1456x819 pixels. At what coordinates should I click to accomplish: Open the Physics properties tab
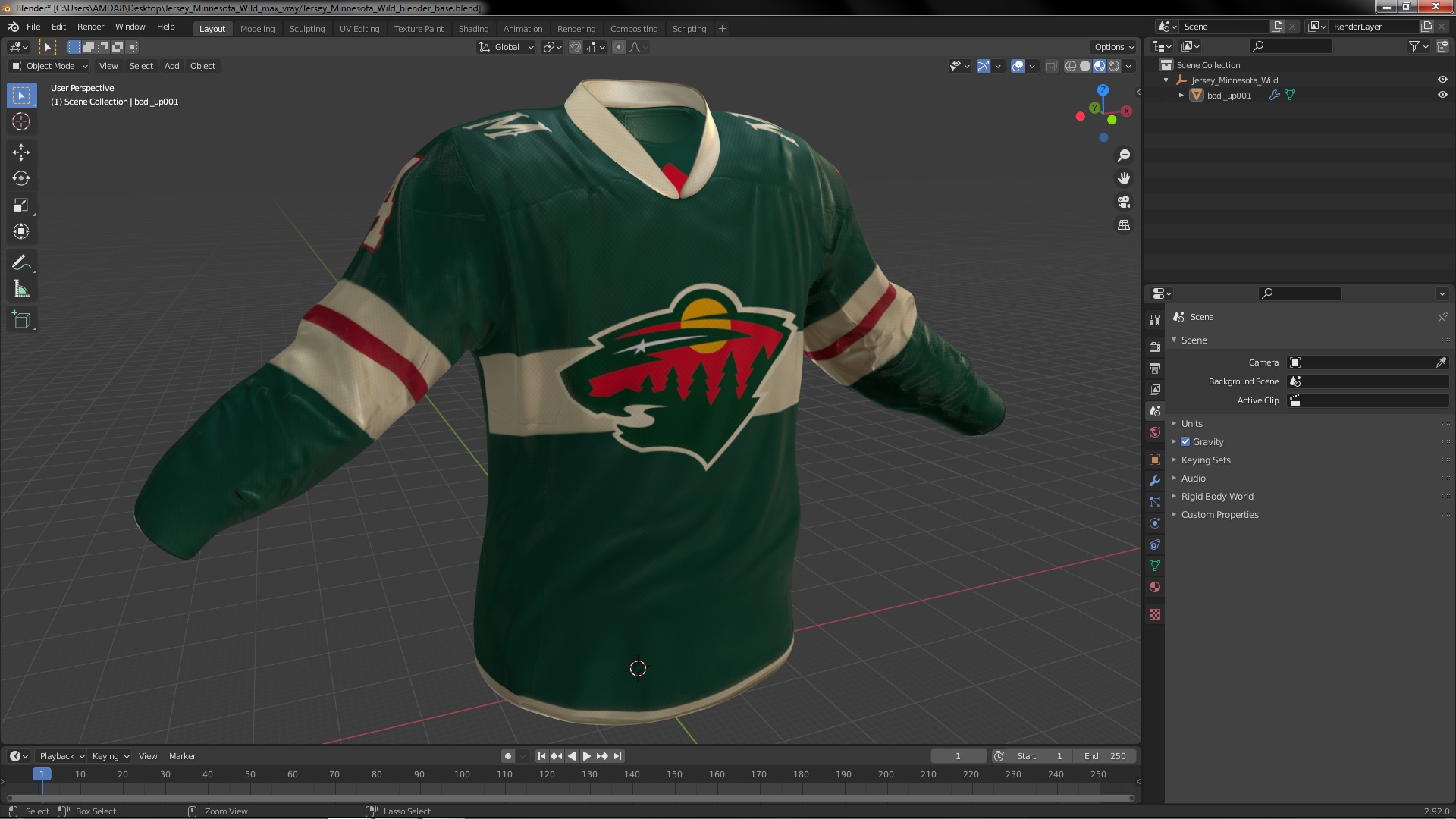point(1154,523)
